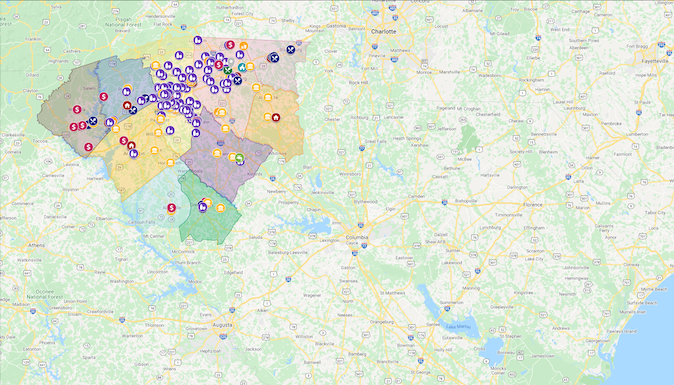Image resolution: width=674 pixels, height=385 pixels.
Task: Select the dark red house marker in orange county
Action: pos(276,117)
